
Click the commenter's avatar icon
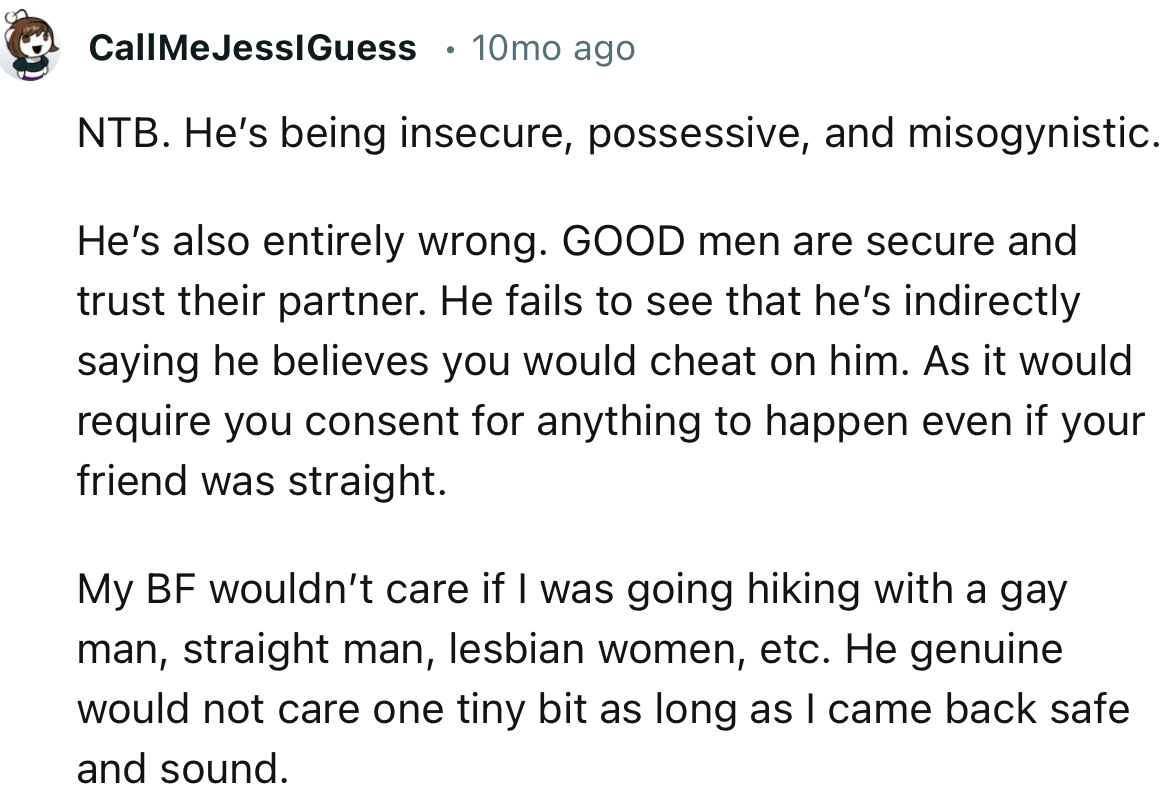coord(30,48)
